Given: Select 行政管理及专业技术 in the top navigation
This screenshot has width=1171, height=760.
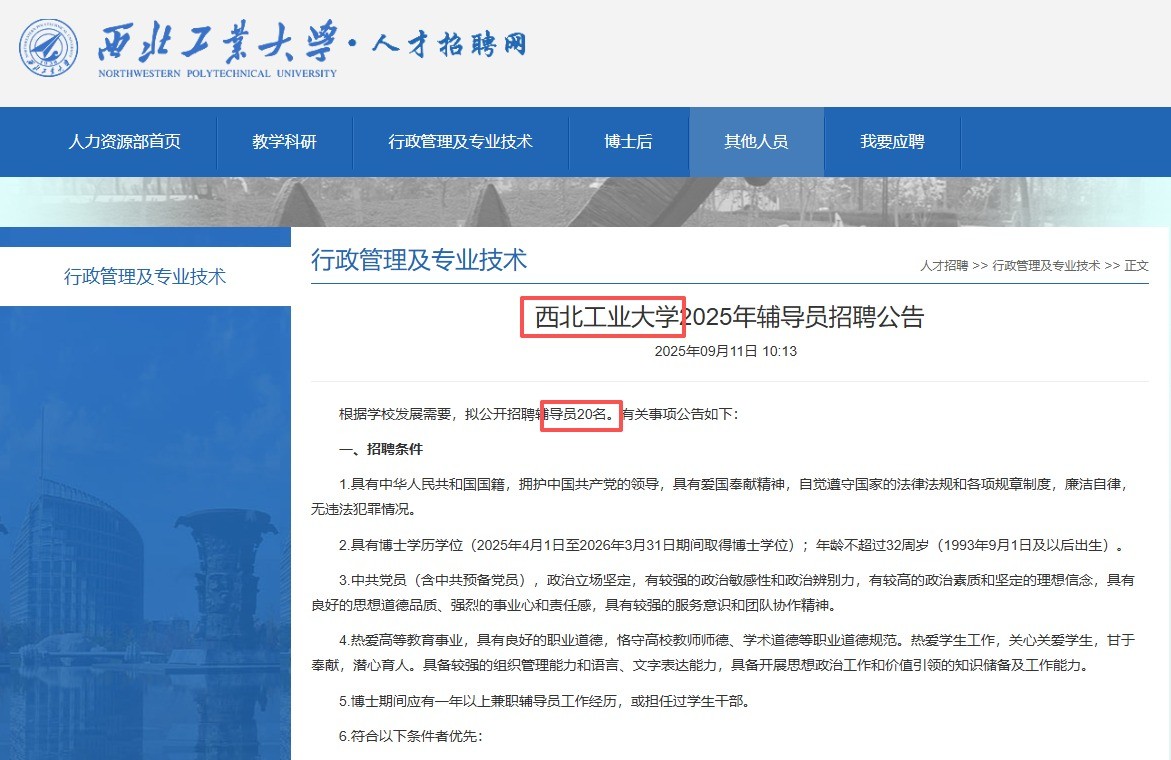Looking at the screenshot, I should point(460,142).
